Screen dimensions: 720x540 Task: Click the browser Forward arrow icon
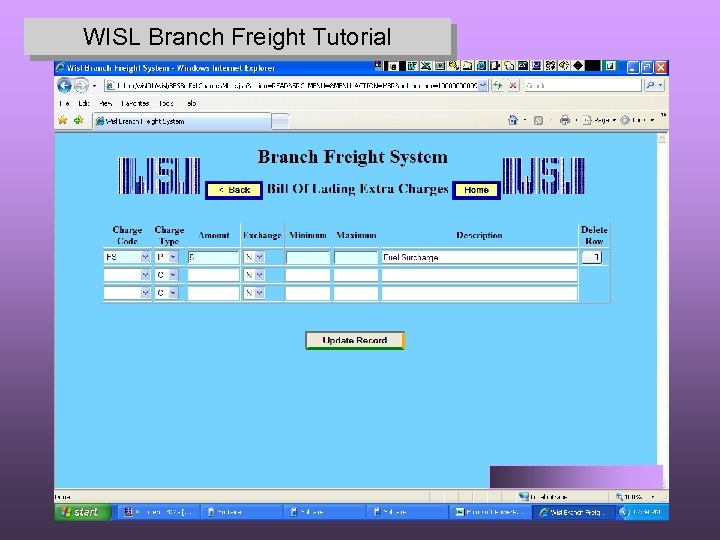click(x=81, y=85)
